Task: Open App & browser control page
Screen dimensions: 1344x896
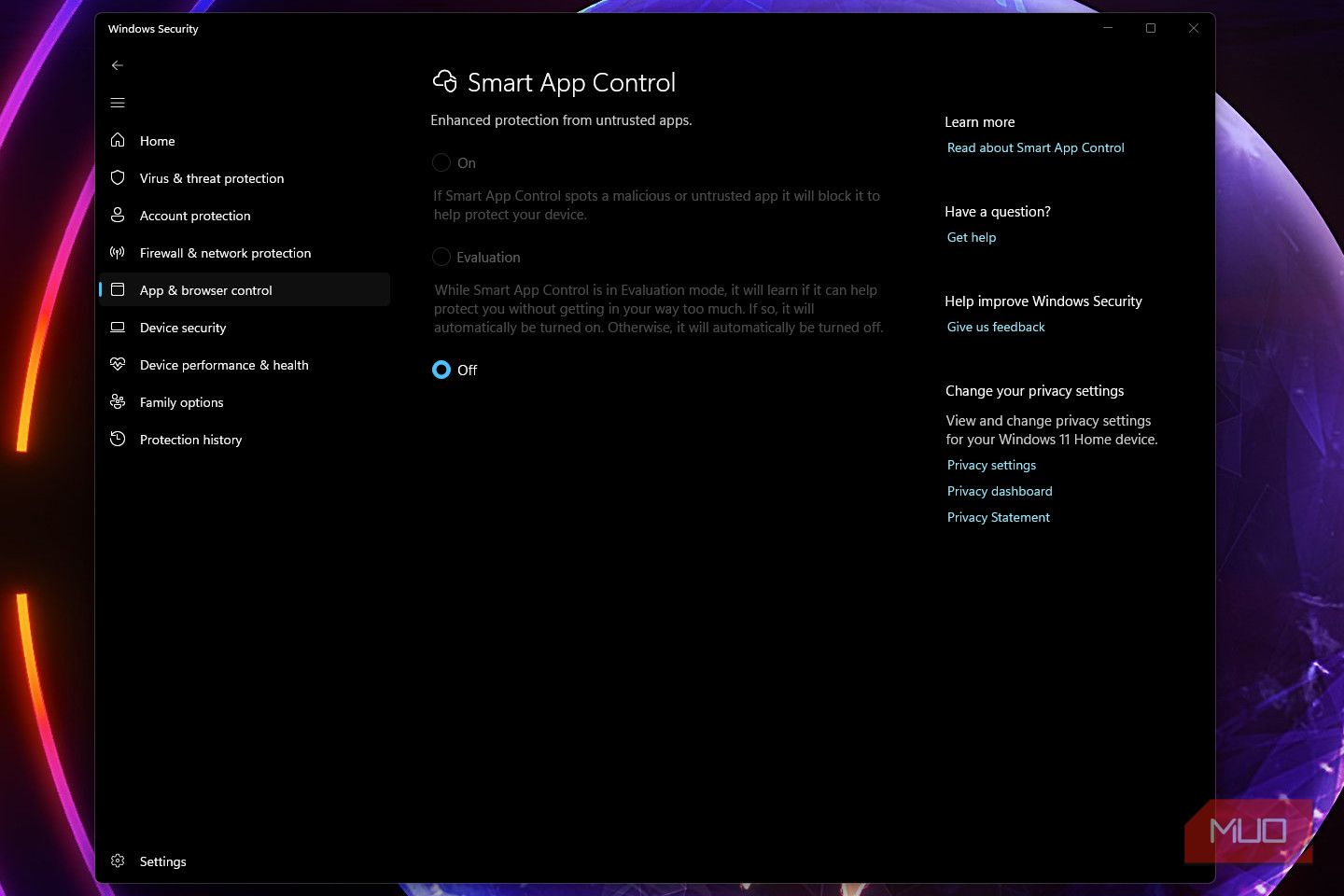Action: coord(245,289)
